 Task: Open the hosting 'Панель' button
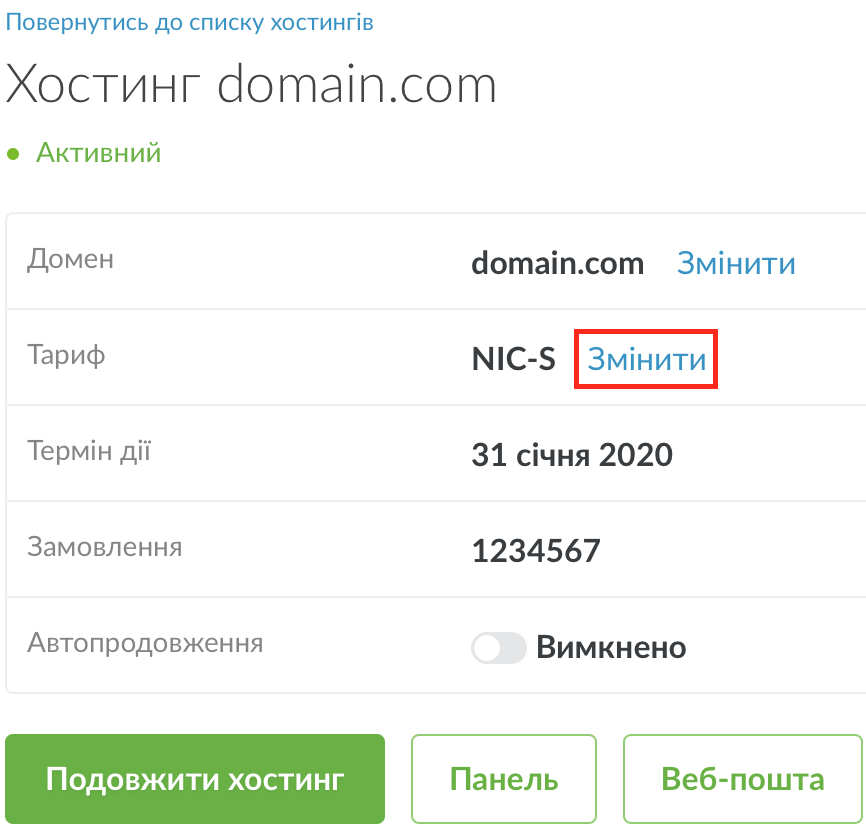(504, 779)
